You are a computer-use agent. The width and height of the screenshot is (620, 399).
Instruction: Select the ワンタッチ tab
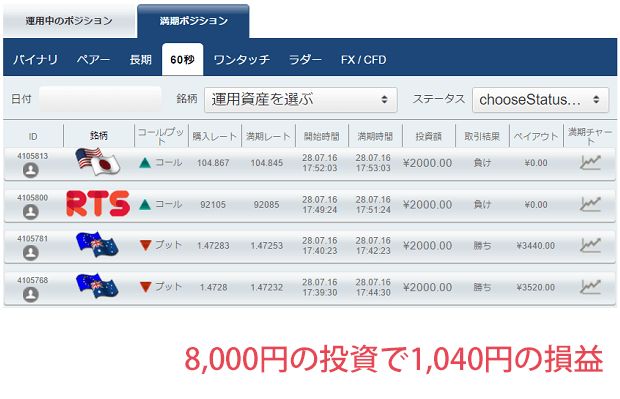pyautogui.click(x=242, y=60)
